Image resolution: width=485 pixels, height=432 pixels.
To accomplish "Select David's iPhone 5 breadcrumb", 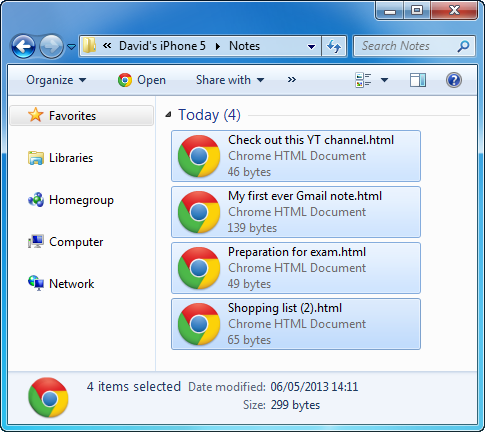I will pyautogui.click(x=162, y=46).
